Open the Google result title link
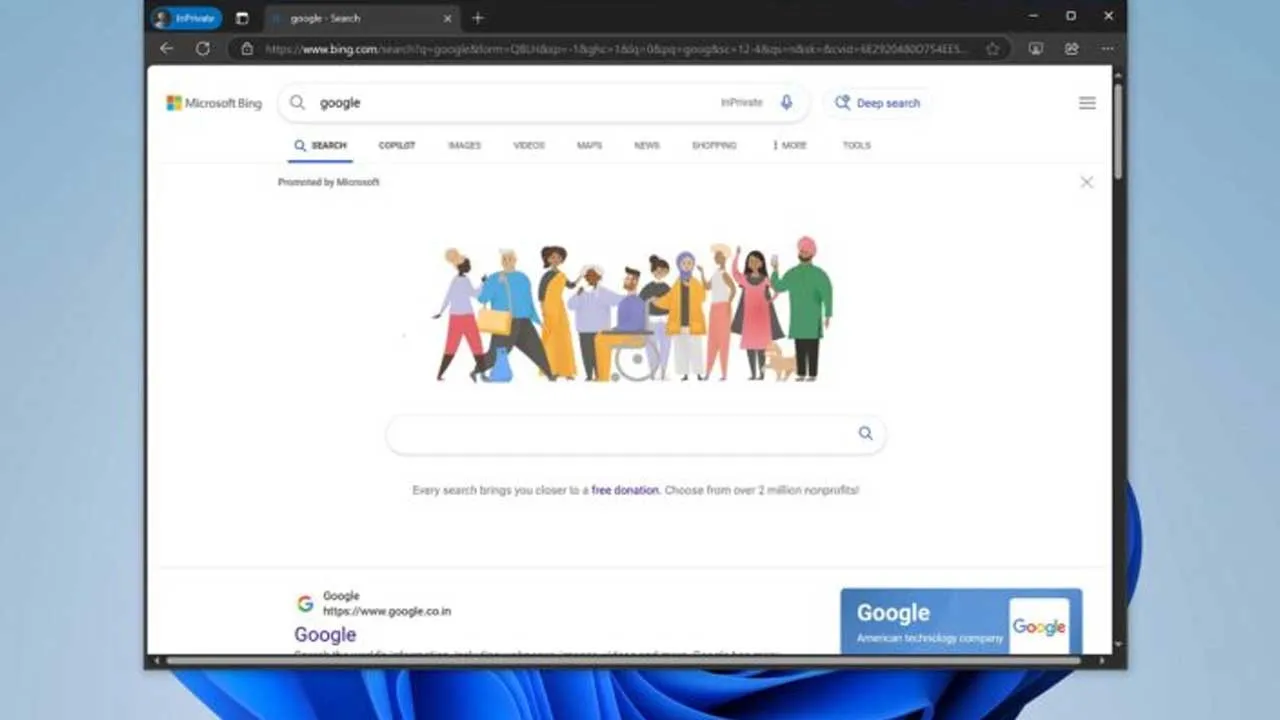 click(325, 634)
